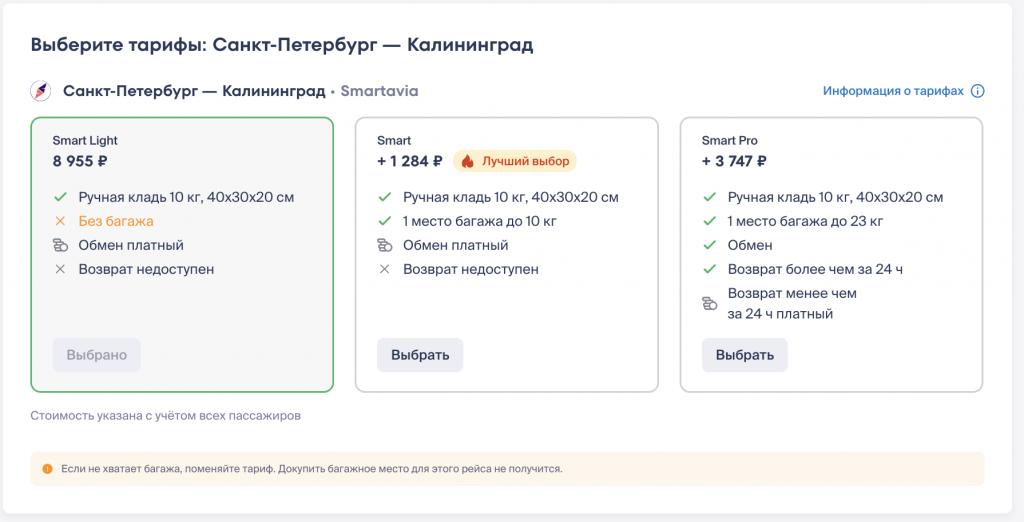Click paid exchange coins icon in Smart Light
The width and height of the screenshot is (1024, 522).
click(x=60, y=245)
